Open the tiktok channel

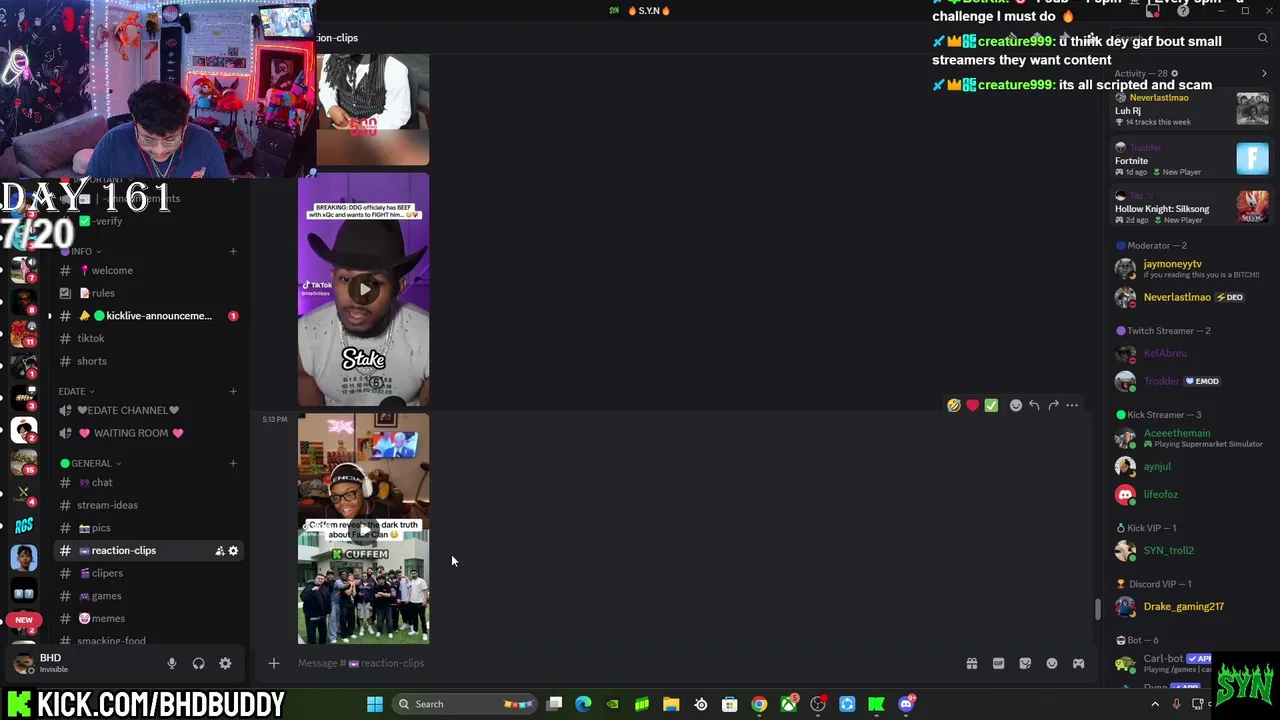pos(148,338)
